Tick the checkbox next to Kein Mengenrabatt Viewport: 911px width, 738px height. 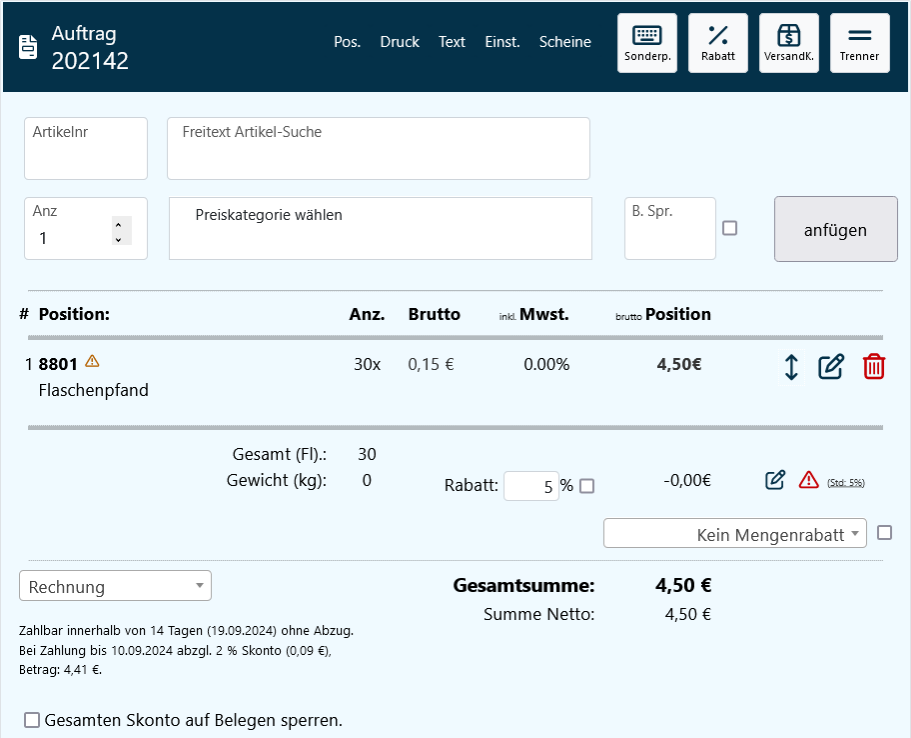884,533
